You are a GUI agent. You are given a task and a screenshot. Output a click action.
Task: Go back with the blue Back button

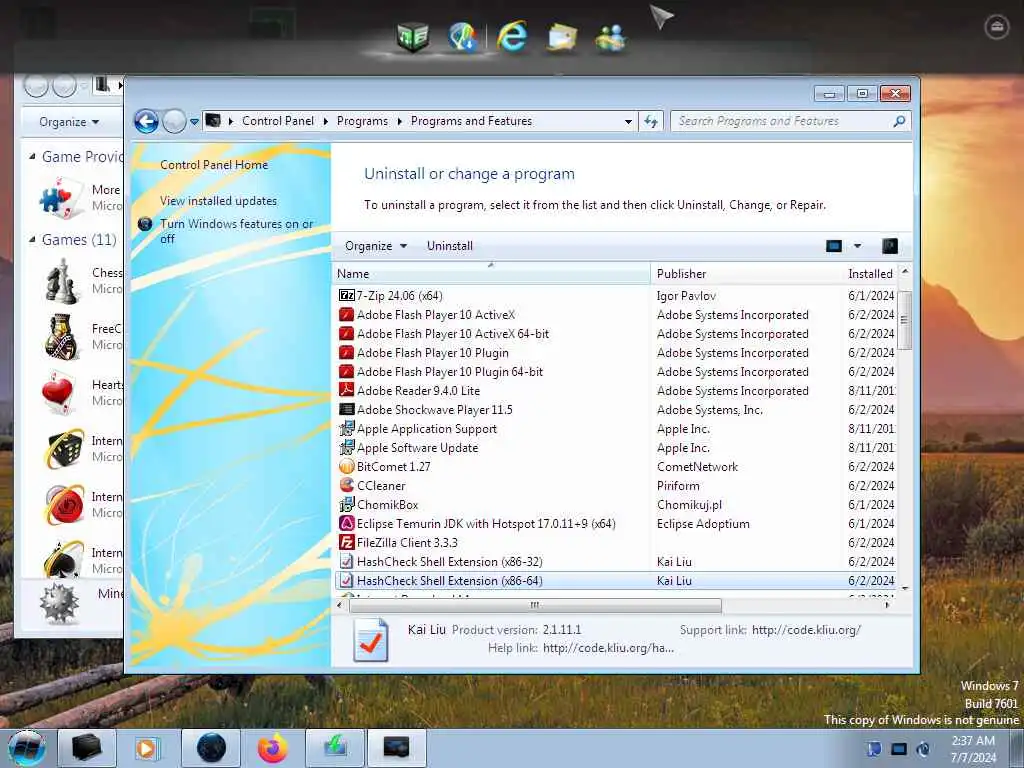point(146,121)
